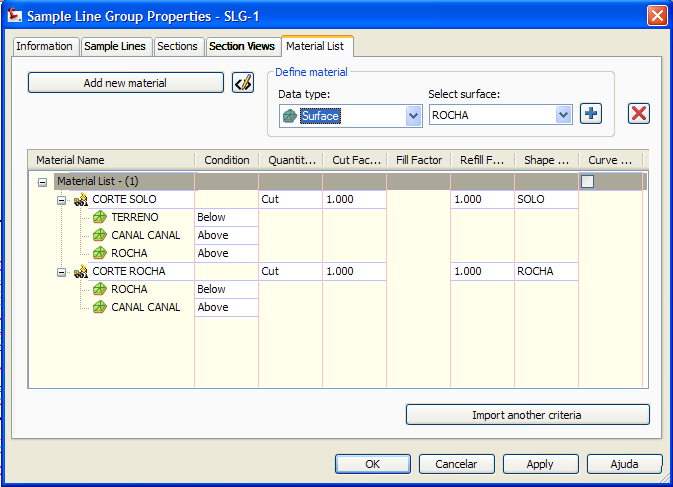Open the Section Views tab
Image resolution: width=673 pixels, height=487 pixels.
(x=242, y=46)
